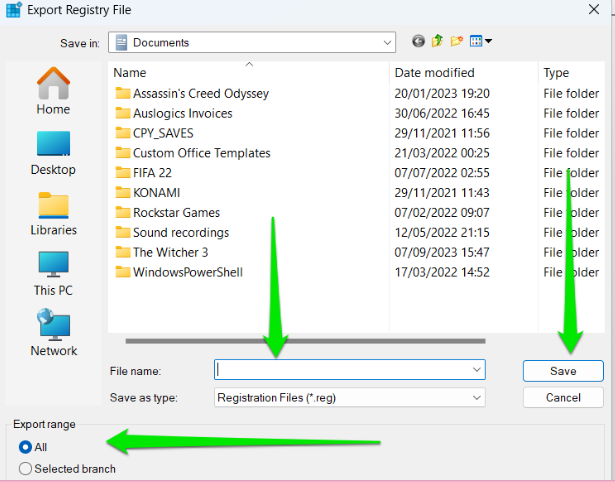Click the date 07/02/2022 09:07
Screen dimensions: 615x483
(x=442, y=213)
